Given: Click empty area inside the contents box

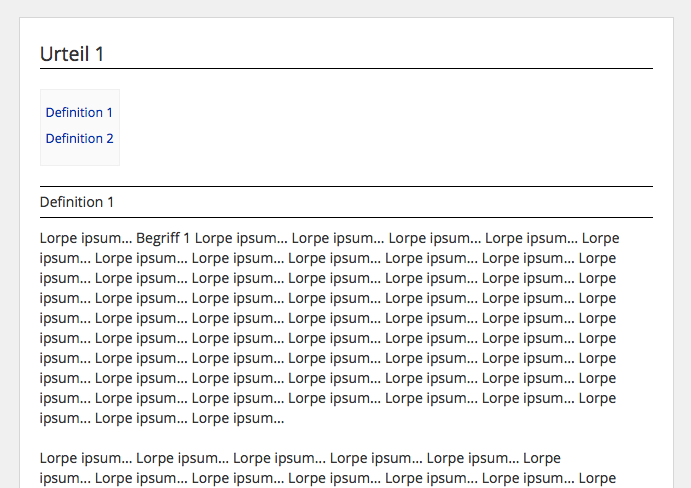Looking at the screenshot, I should coord(80,155).
